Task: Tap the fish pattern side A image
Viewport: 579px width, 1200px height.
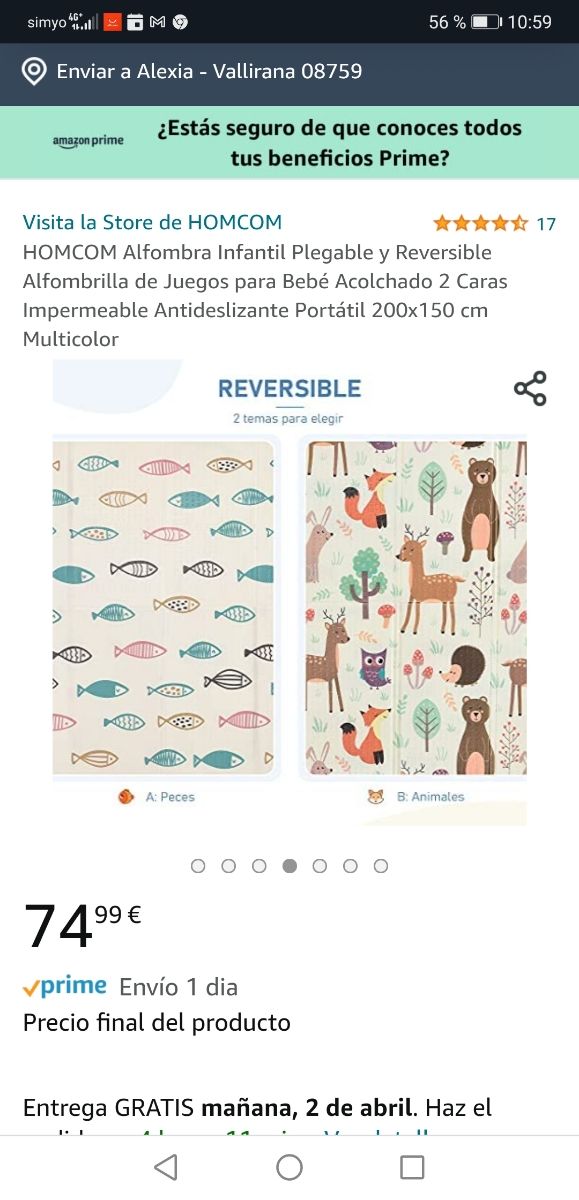Action: click(x=163, y=608)
